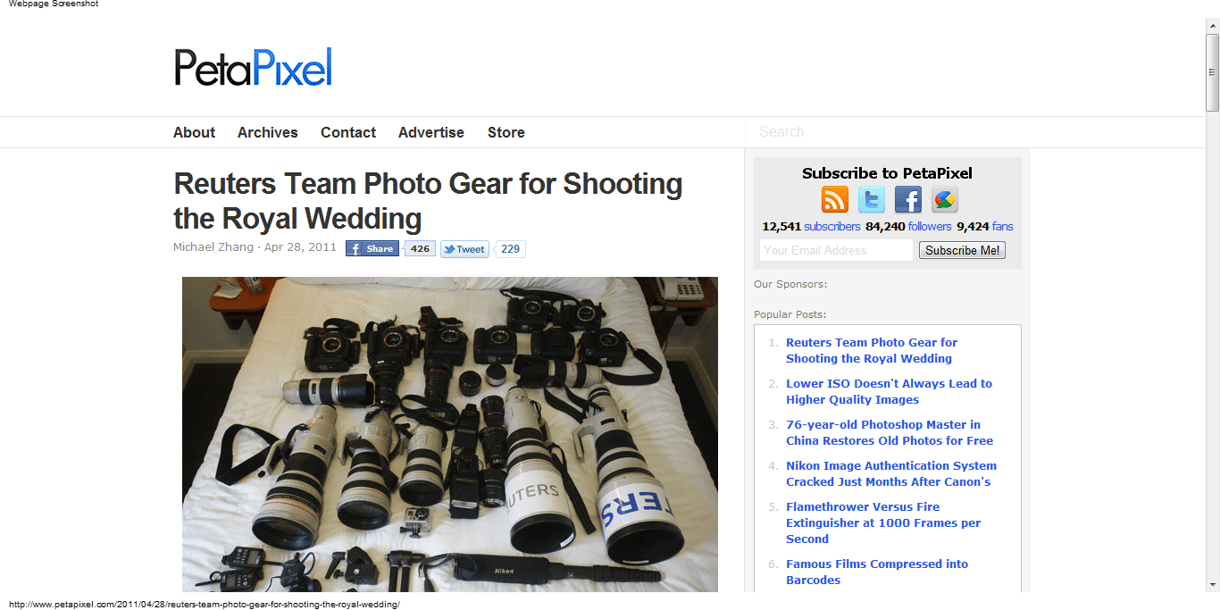Open the article headline link

point(428,201)
